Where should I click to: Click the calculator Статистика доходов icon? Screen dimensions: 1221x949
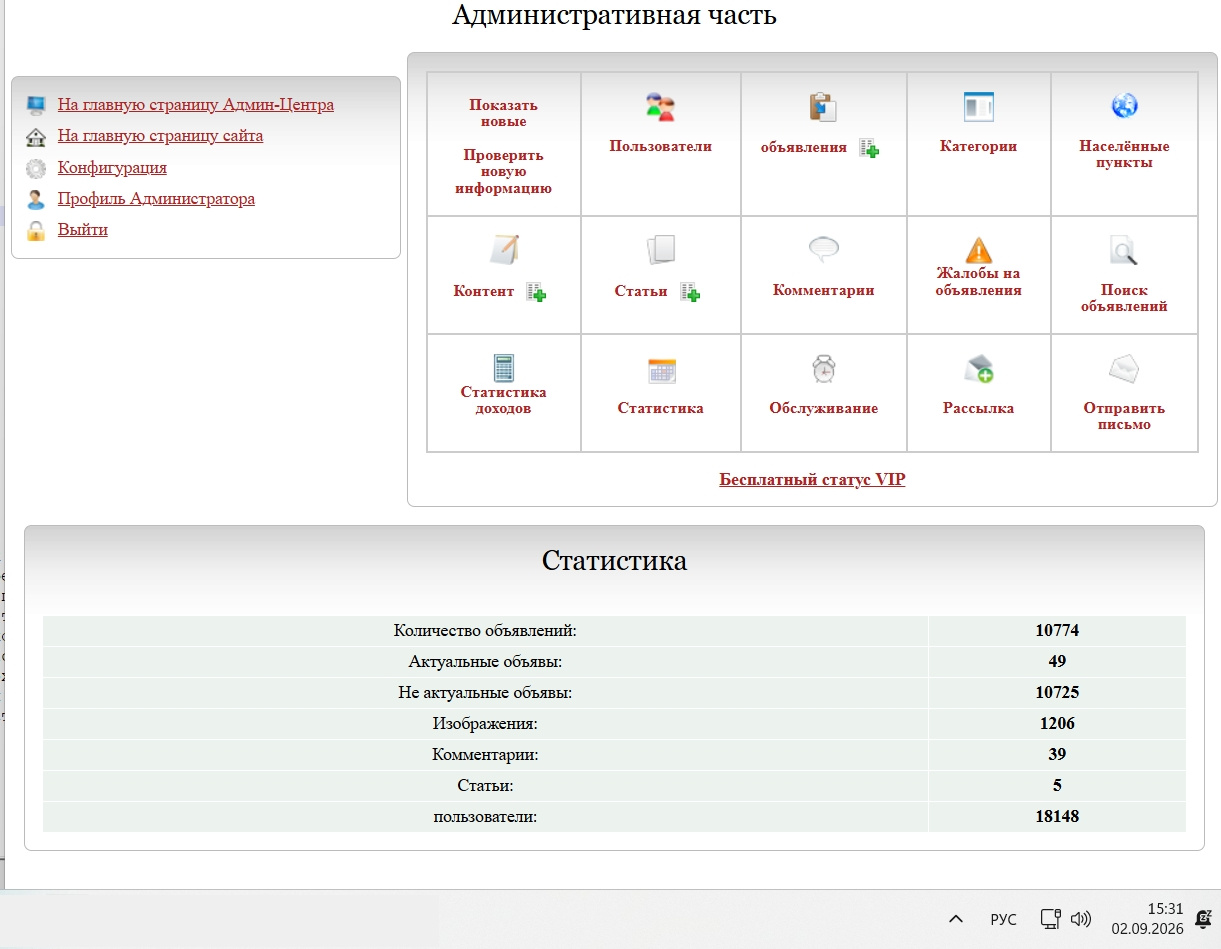(503, 368)
